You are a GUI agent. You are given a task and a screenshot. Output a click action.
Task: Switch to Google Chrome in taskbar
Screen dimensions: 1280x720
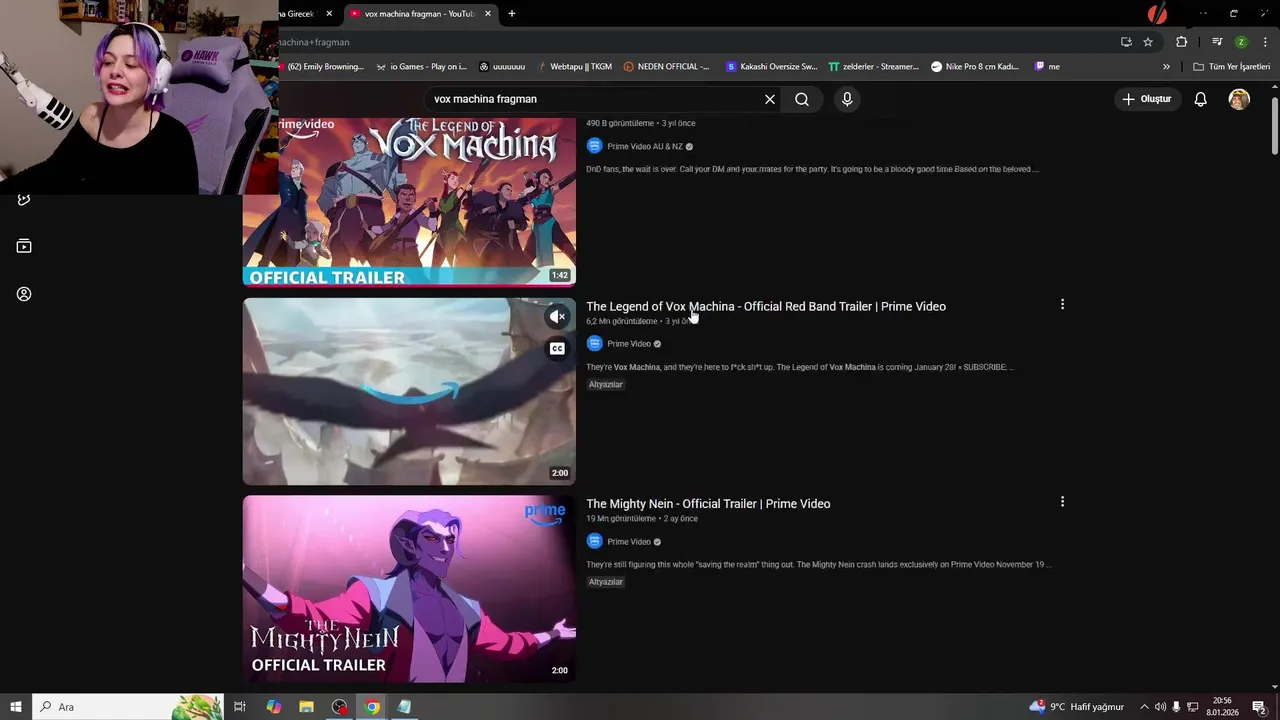click(372, 707)
